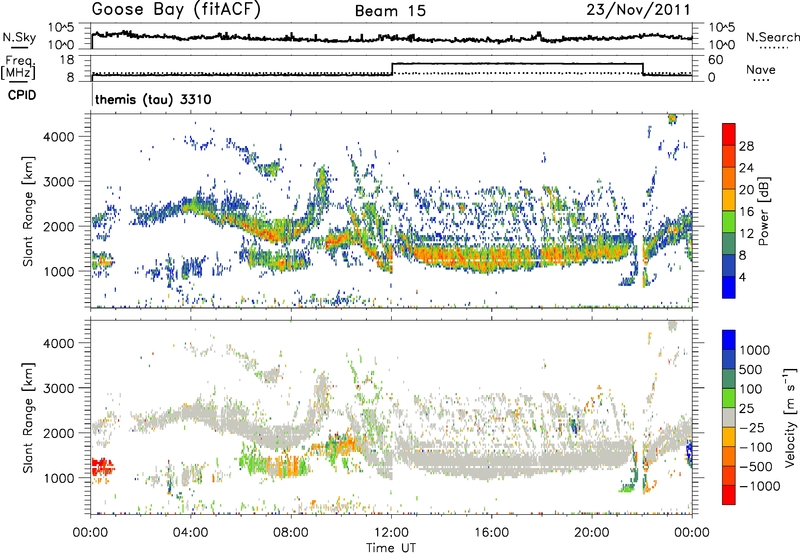Click the velocity panel 'Slant Range [km]' label
This screenshot has height=554, width=800.
(x=28, y=417)
